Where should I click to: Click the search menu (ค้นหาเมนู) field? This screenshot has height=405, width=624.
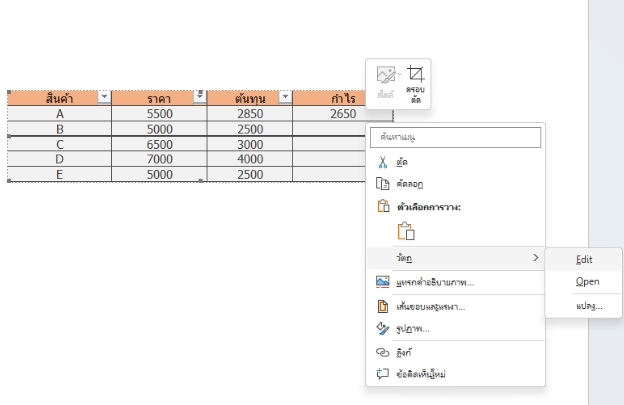pos(456,136)
